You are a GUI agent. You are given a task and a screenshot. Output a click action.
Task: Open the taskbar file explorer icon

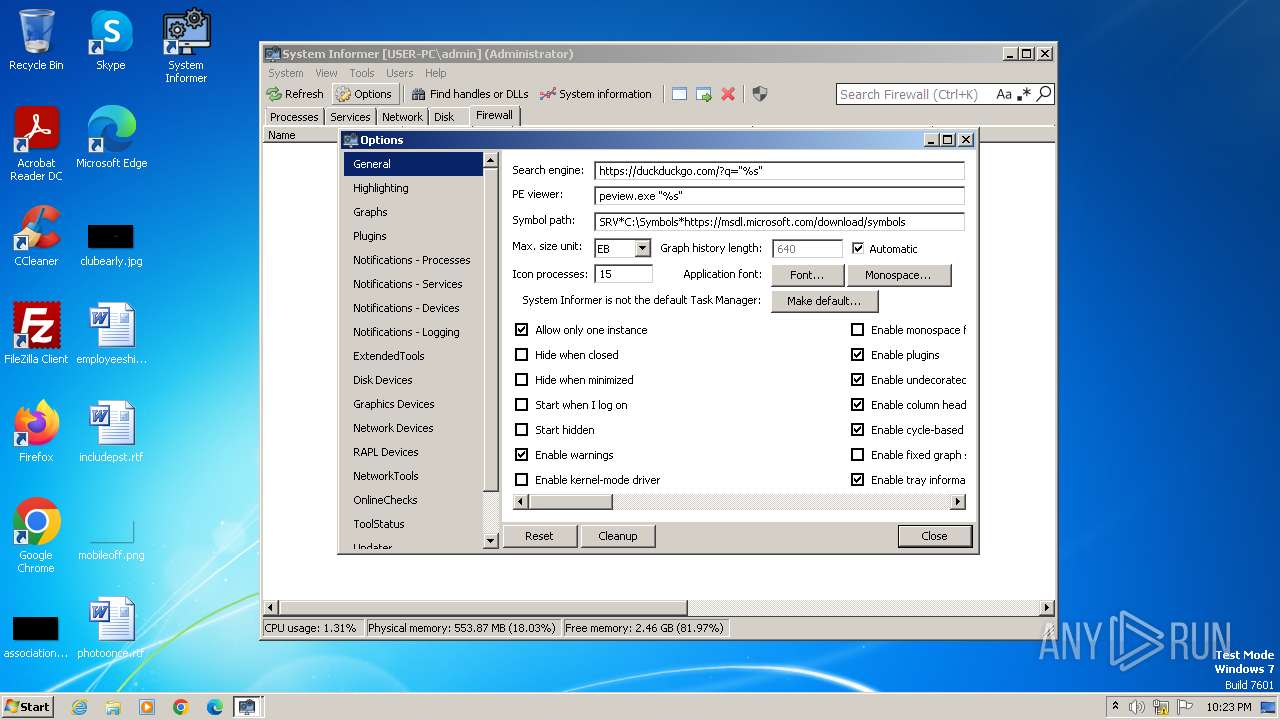(113, 707)
